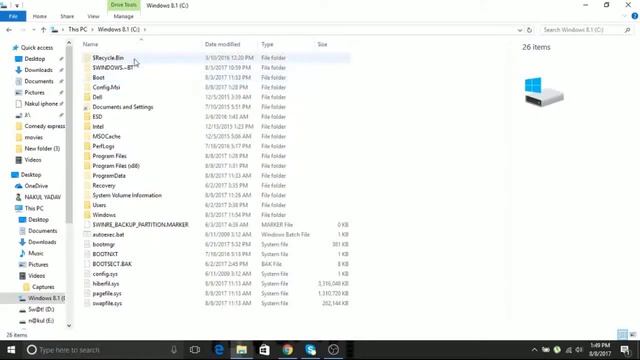Select ESD folder icon
The image size is (640, 360).
tap(87, 117)
